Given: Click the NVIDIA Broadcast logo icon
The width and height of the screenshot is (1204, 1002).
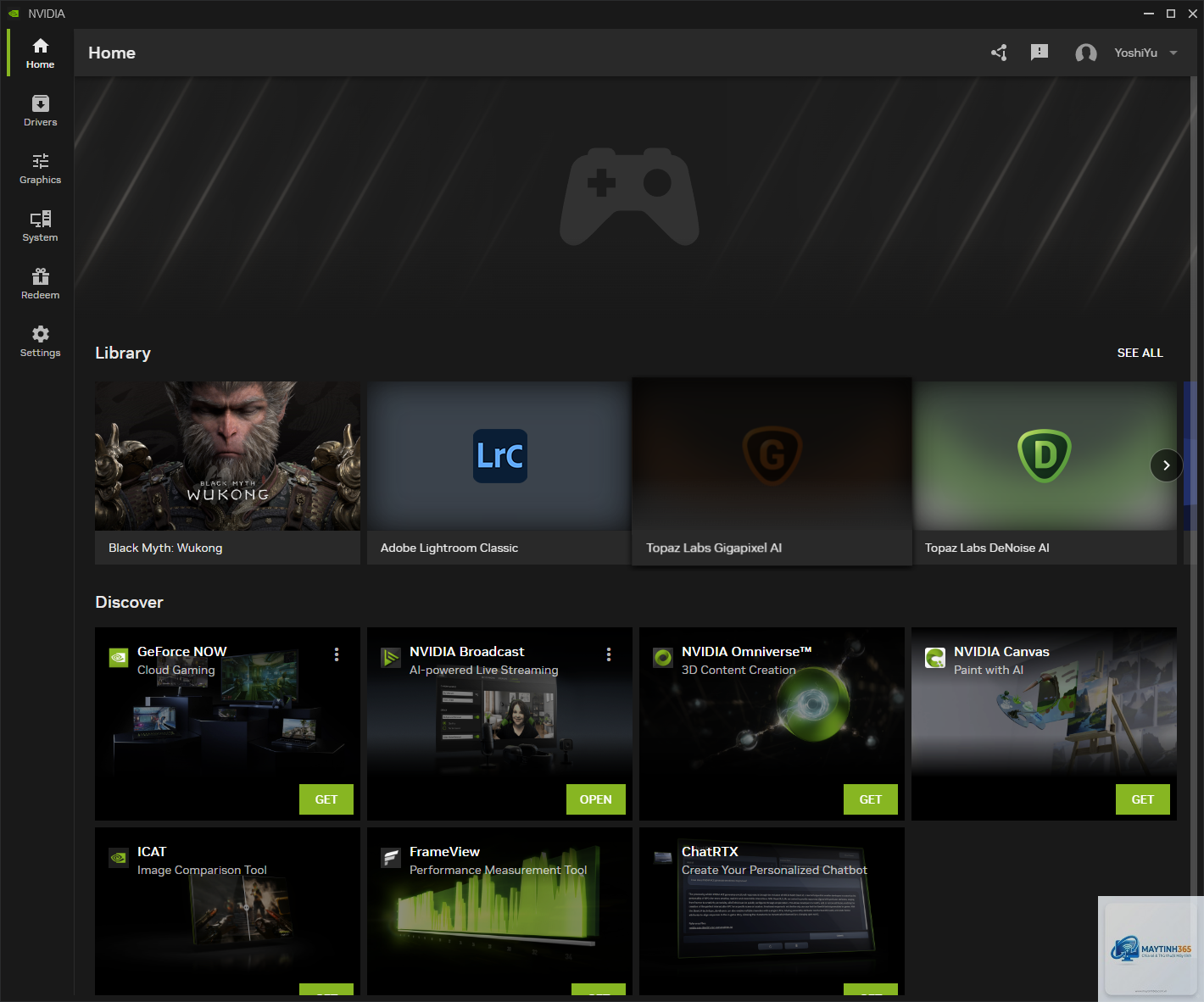Looking at the screenshot, I should coord(391,658).
